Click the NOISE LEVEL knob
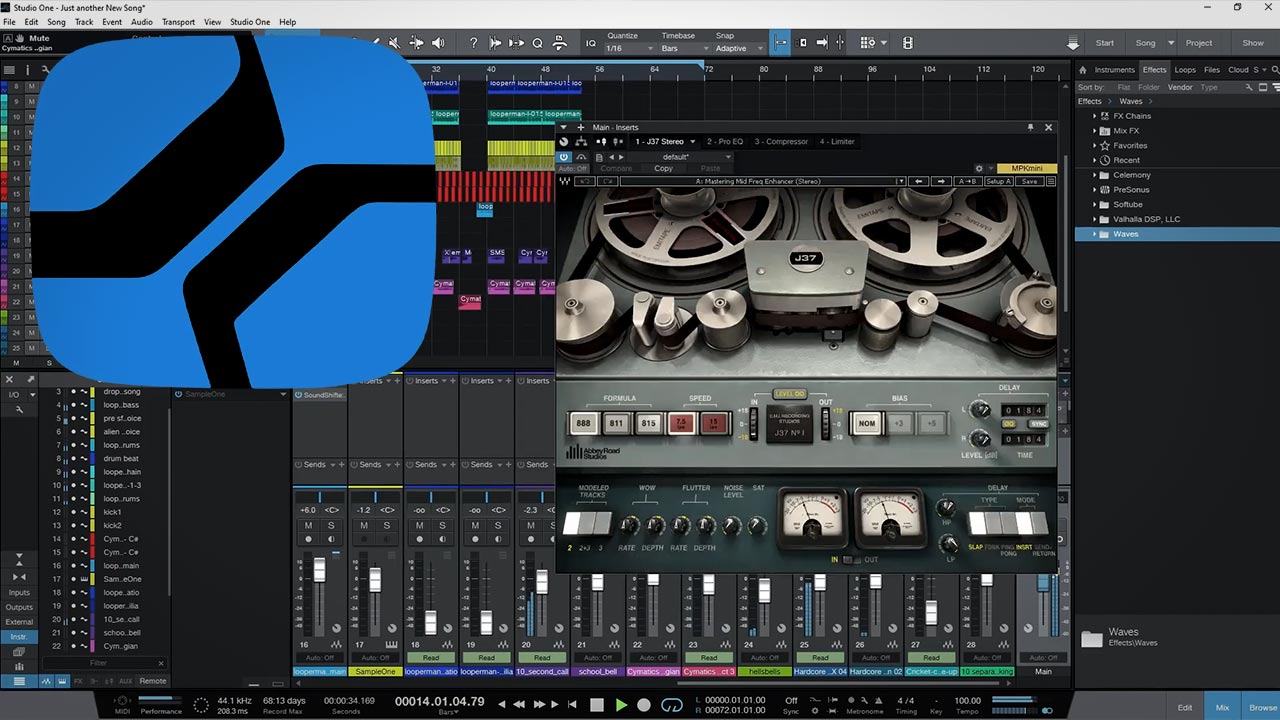Image resolution: width=1280 pixels, height=720 pixels. click(732, 526)
